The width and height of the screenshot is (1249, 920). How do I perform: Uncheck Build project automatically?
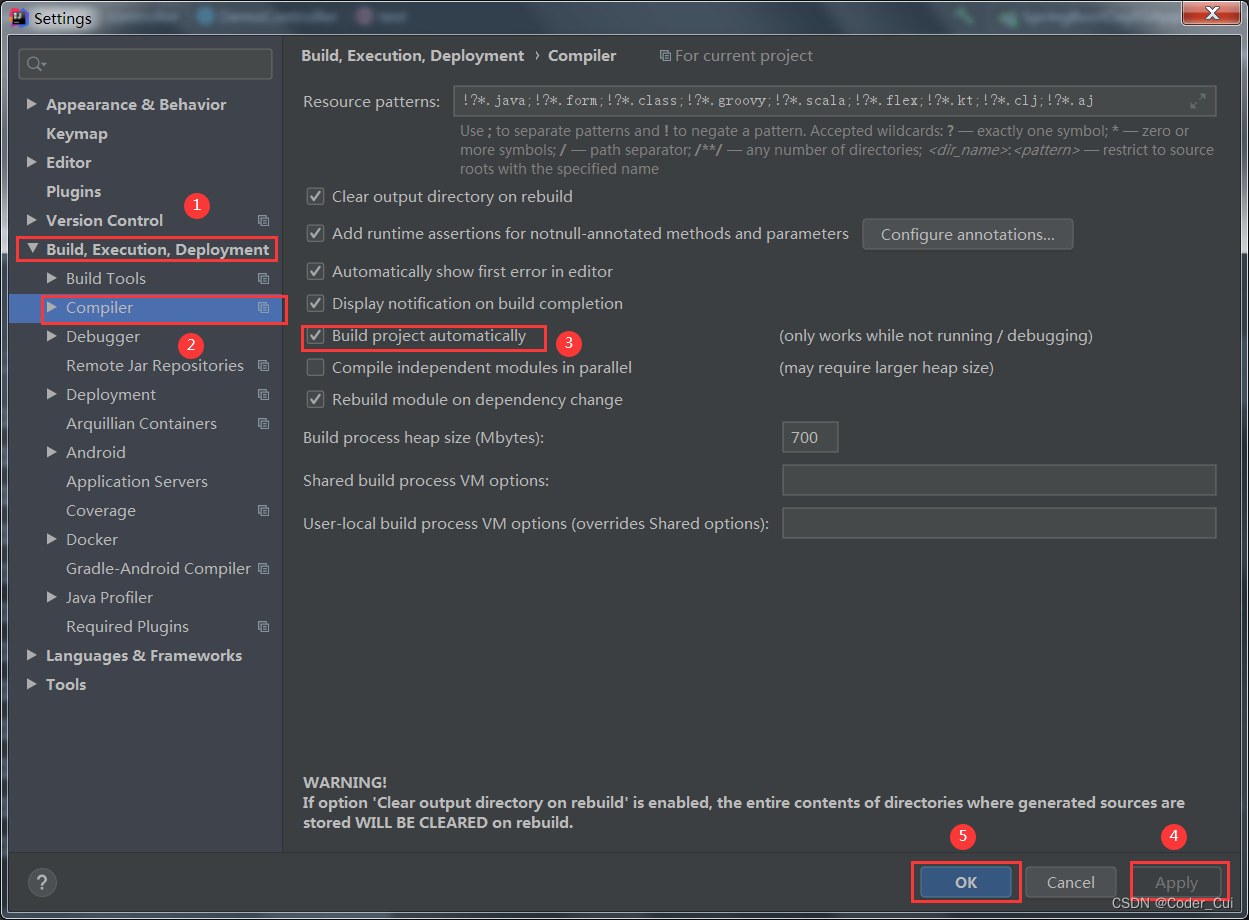(315, 336)
